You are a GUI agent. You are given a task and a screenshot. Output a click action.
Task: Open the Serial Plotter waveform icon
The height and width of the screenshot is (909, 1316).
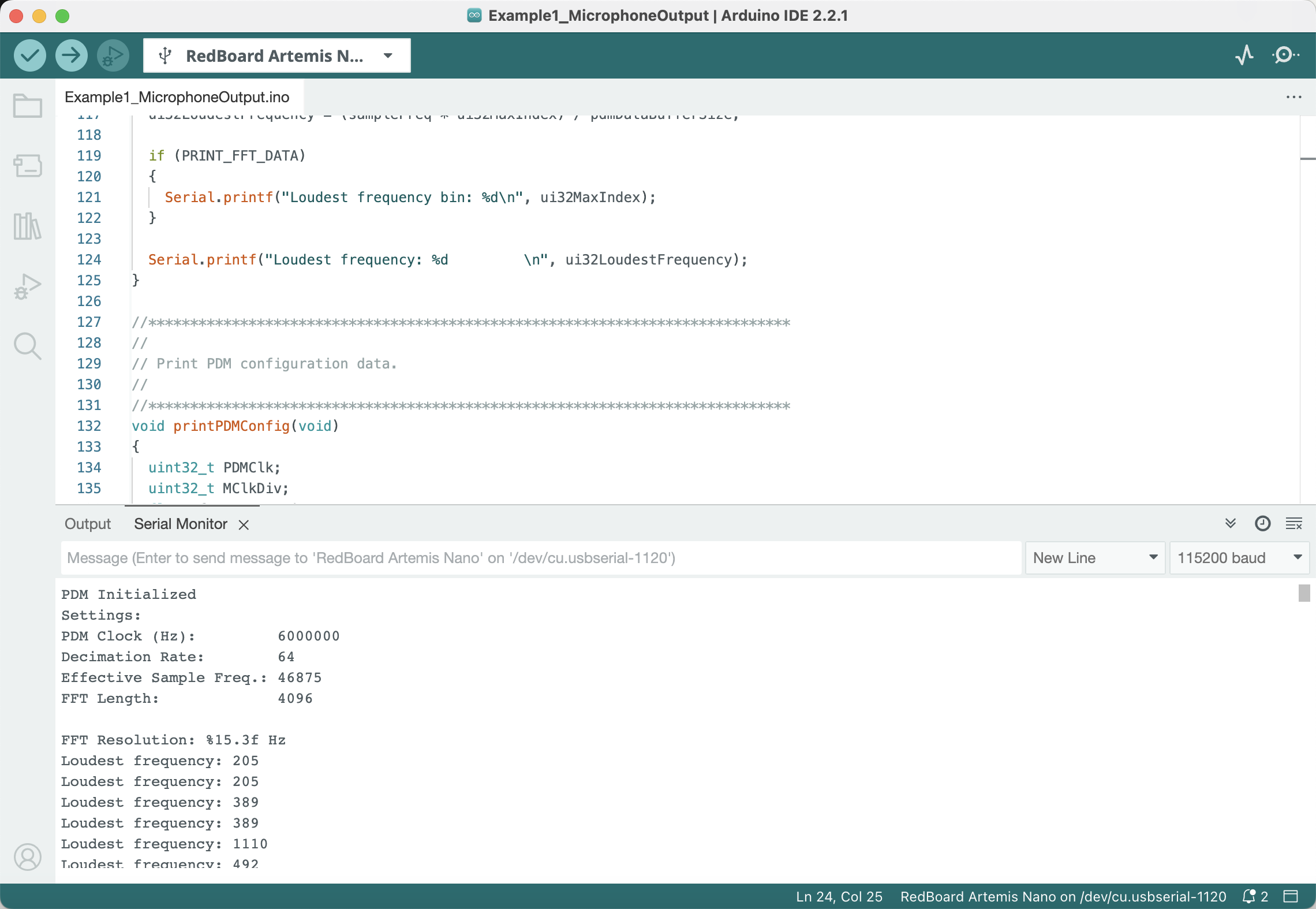click(x=1245, y=55)
